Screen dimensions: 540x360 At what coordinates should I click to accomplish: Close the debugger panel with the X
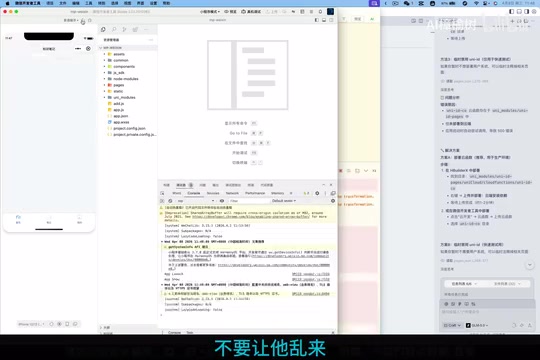tap(331, 185)
